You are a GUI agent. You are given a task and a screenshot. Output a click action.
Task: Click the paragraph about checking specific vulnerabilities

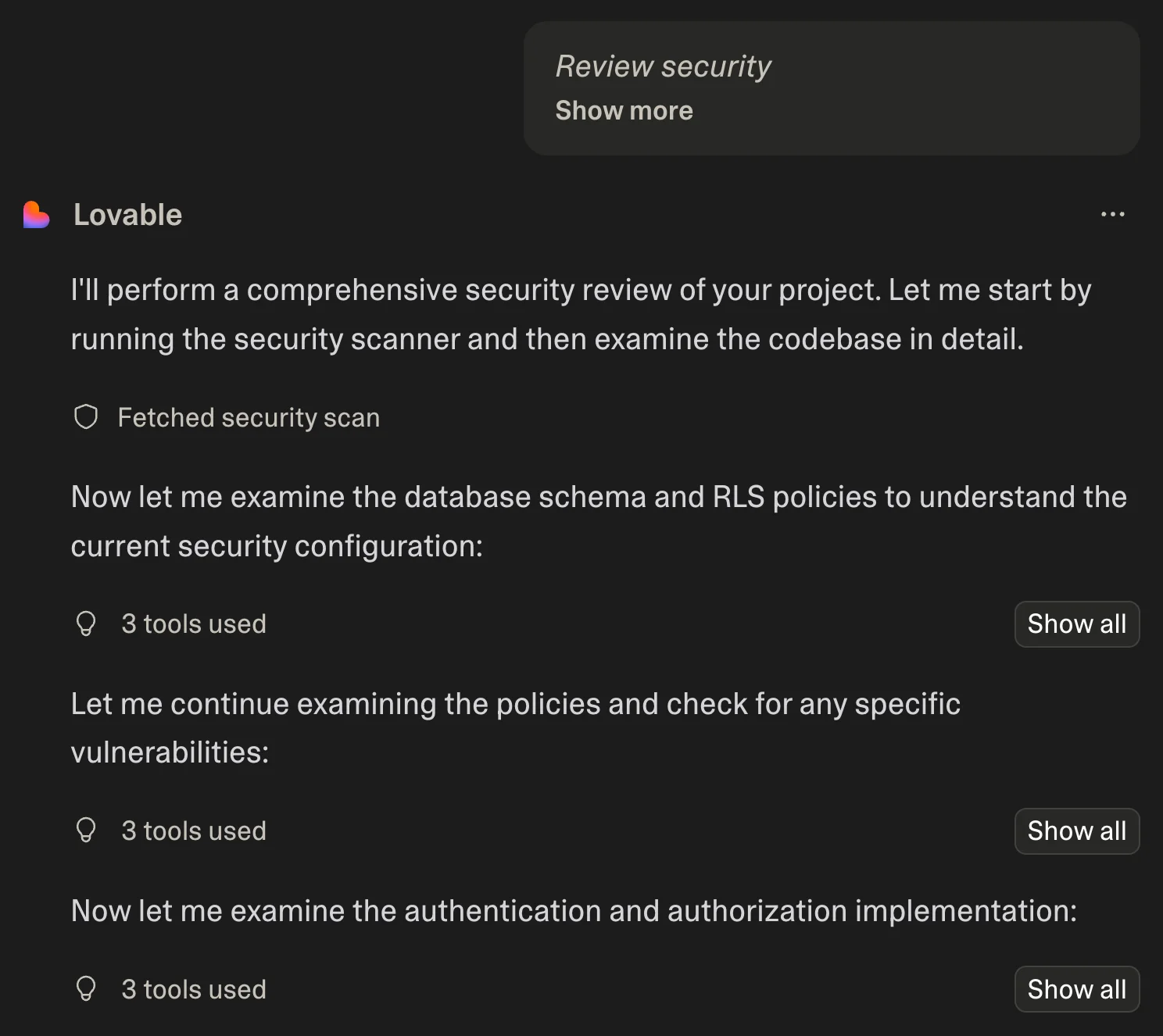point(515,727)
